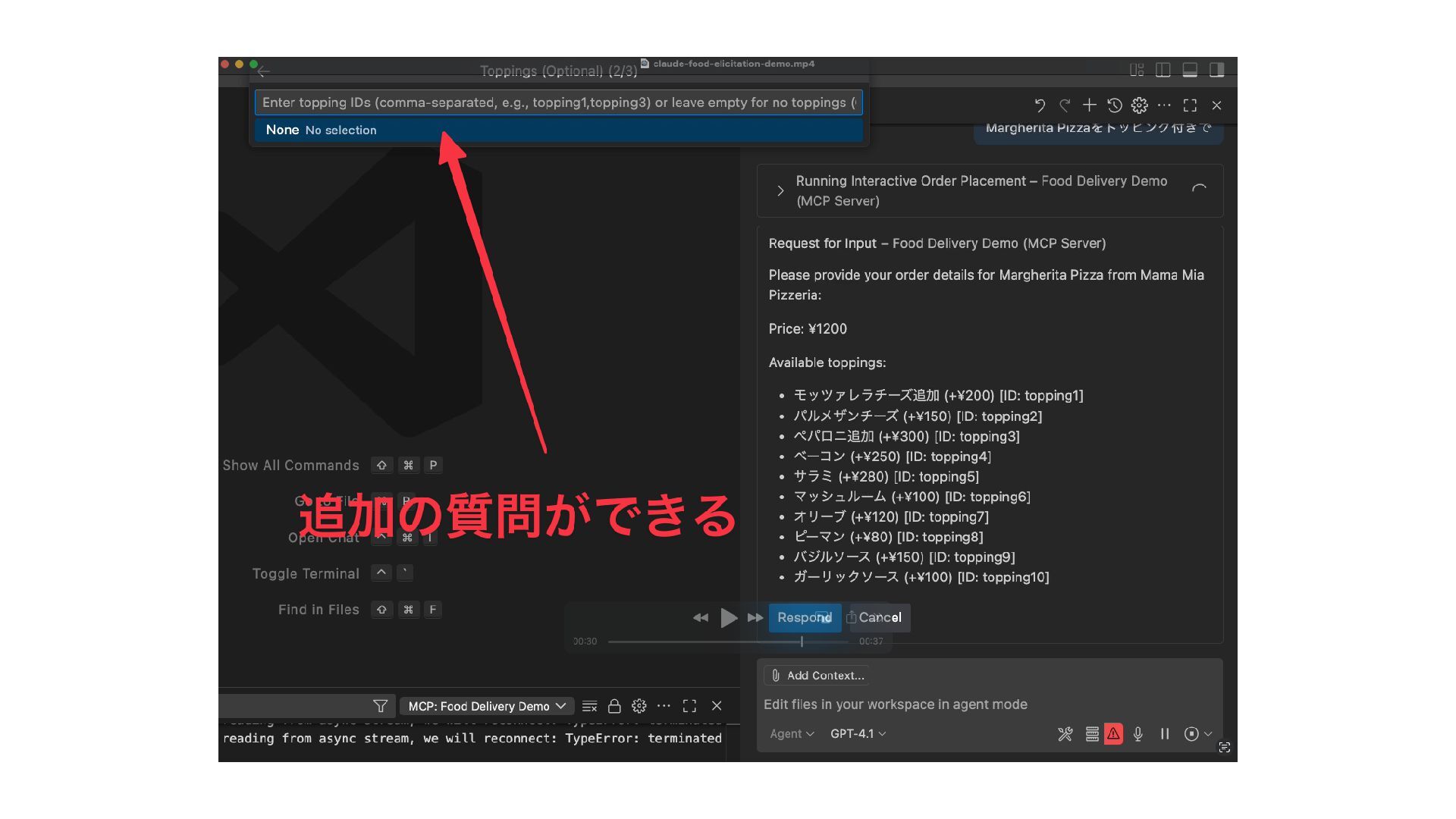Click the back arrow in the Toppings dialog
1456x819 pixels.
coord(263,71)
